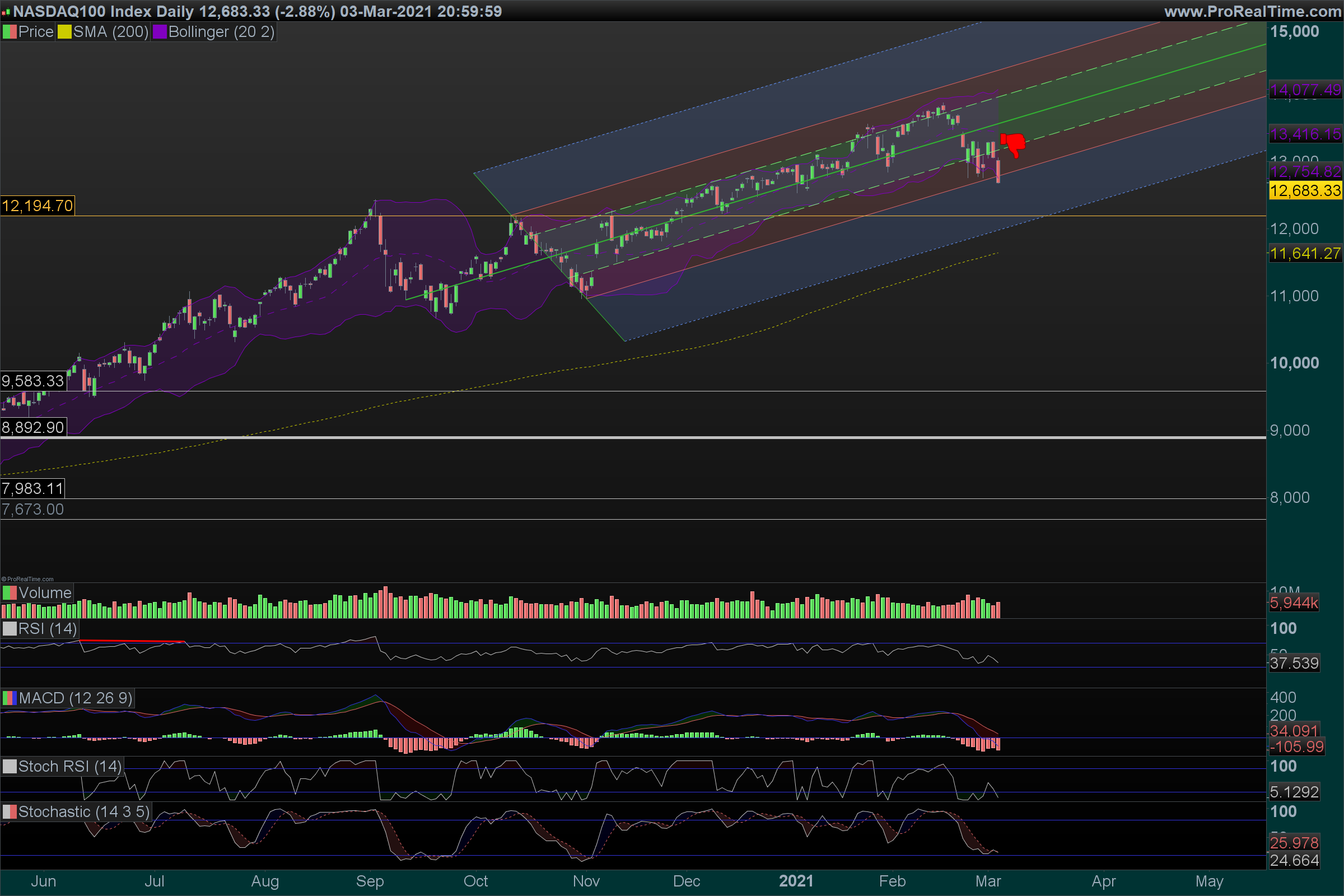Open the www.ProRealTime.com link
This screenshot has width=1344, height=896.
1253,11
